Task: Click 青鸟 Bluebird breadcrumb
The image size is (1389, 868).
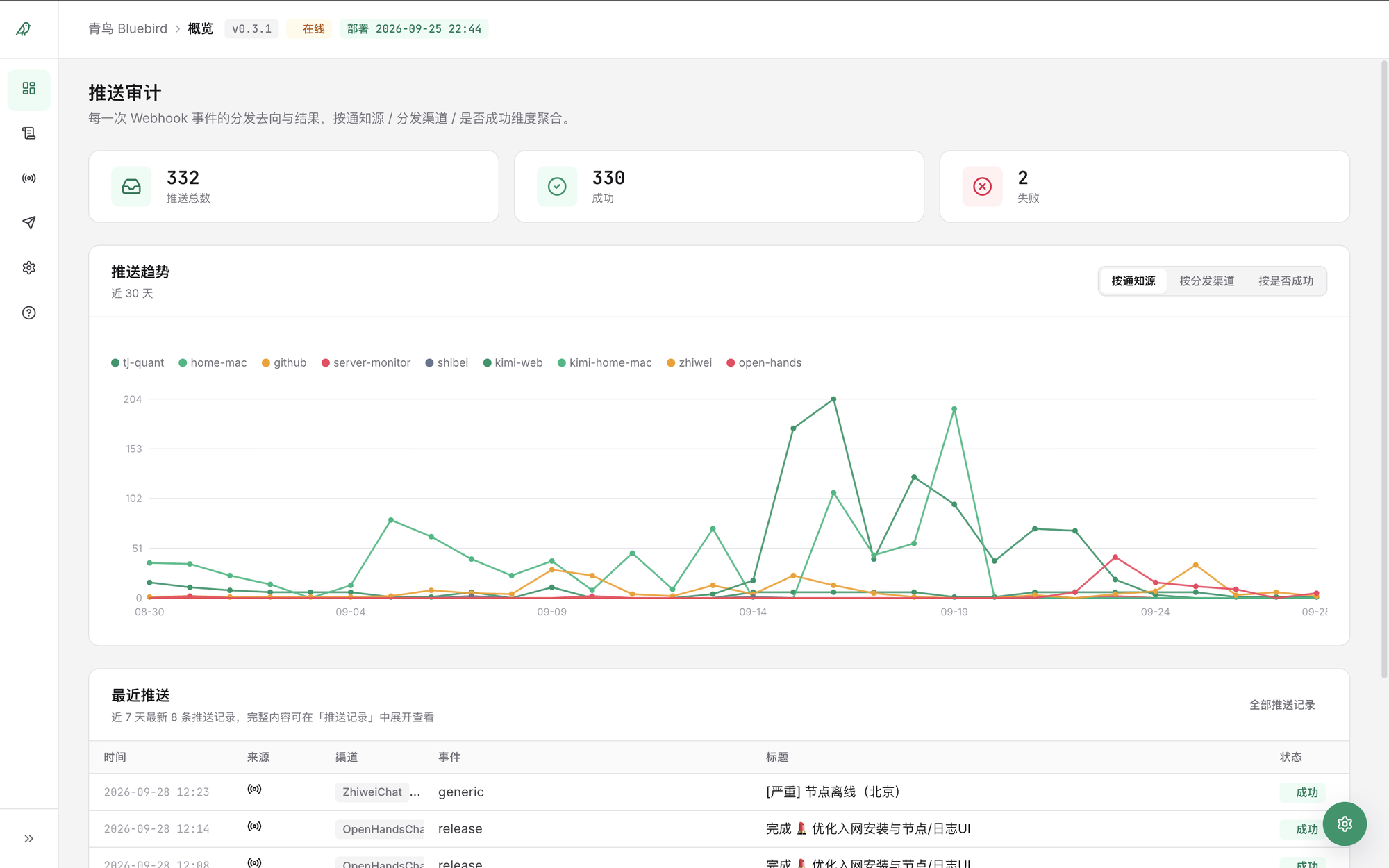Action: point(128,28)
